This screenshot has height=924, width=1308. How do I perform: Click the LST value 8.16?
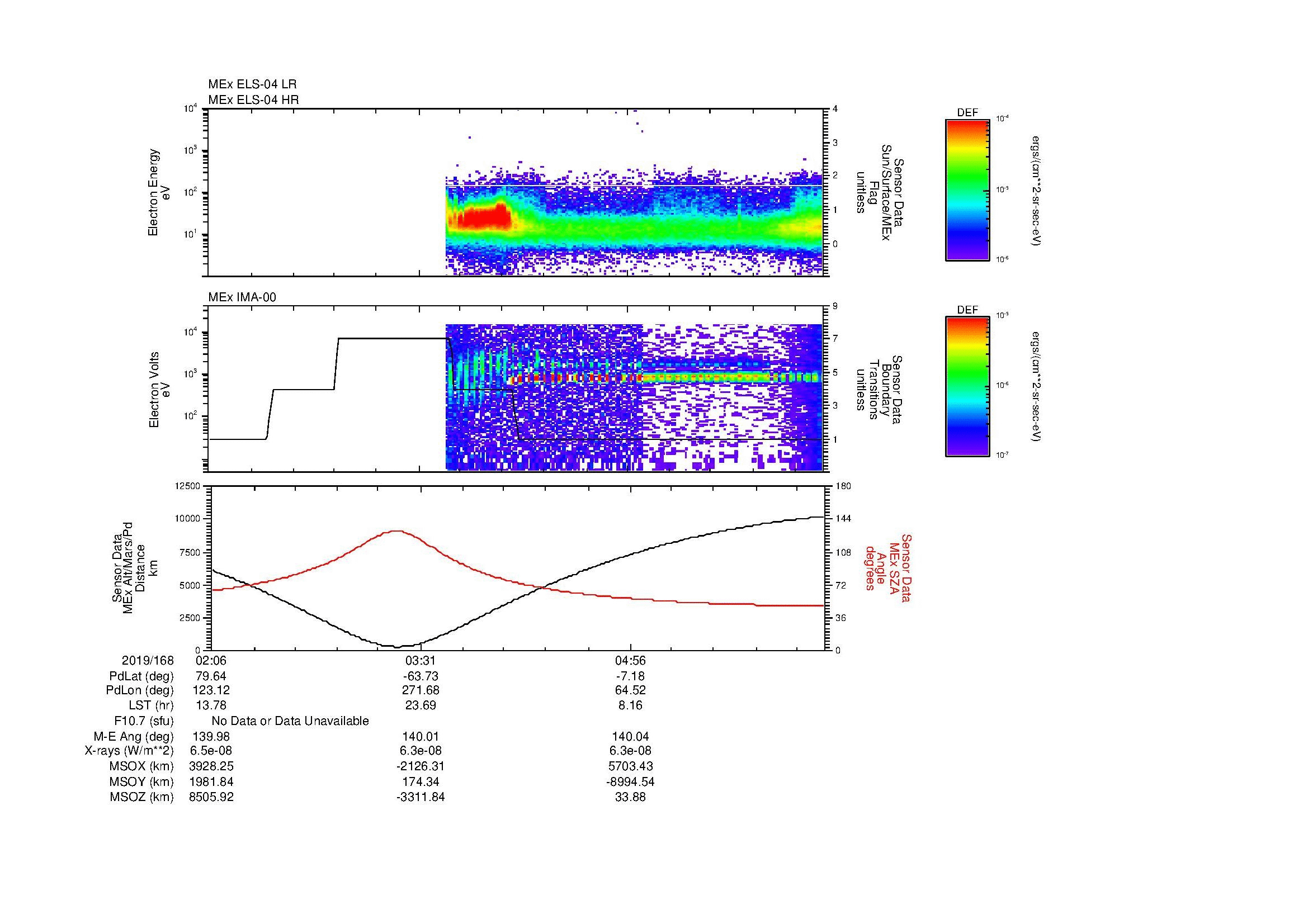tap(630, 706)
